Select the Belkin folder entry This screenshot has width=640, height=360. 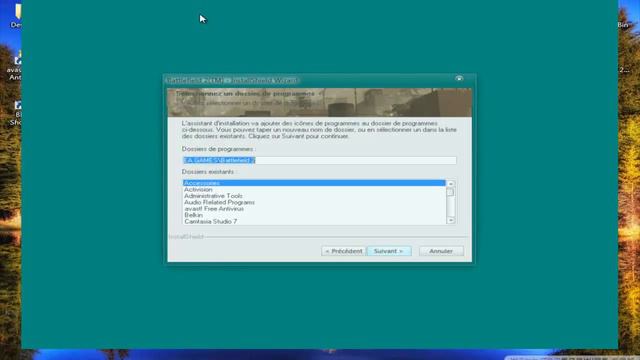pos(314,215)
